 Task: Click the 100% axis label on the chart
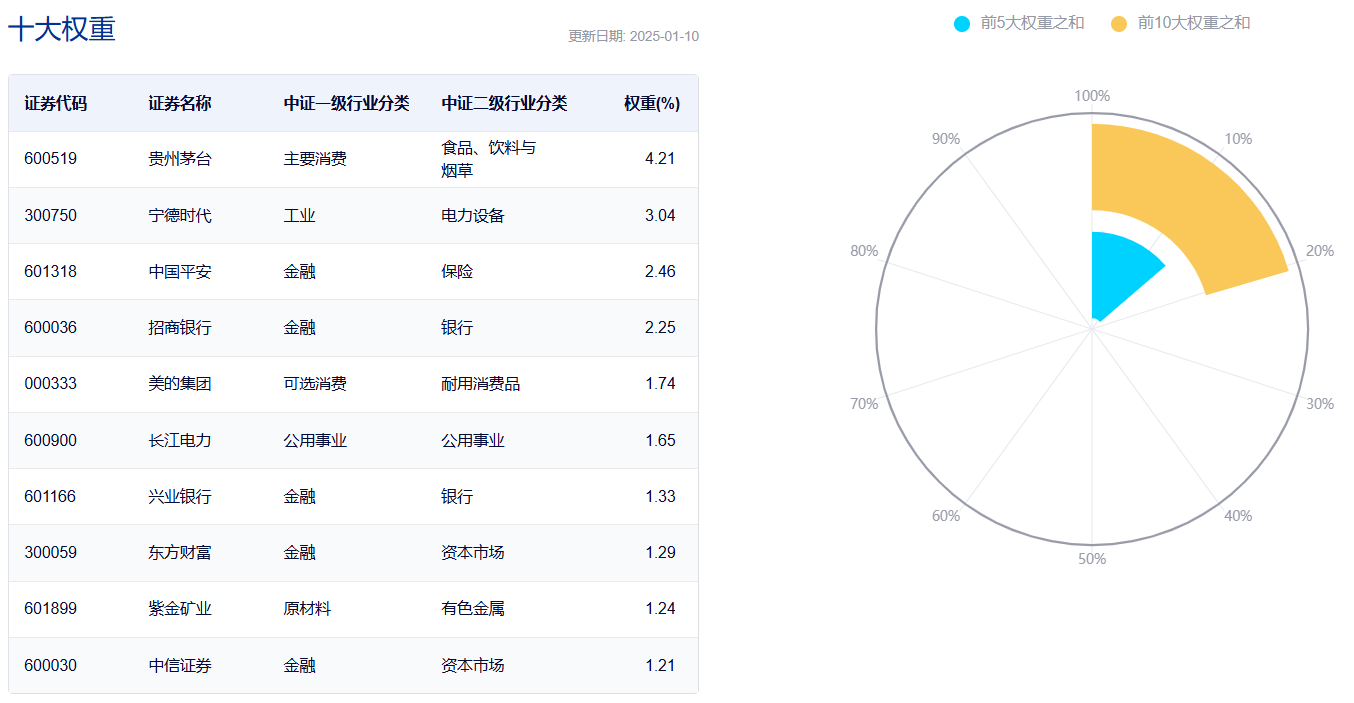coord(1093,96)
